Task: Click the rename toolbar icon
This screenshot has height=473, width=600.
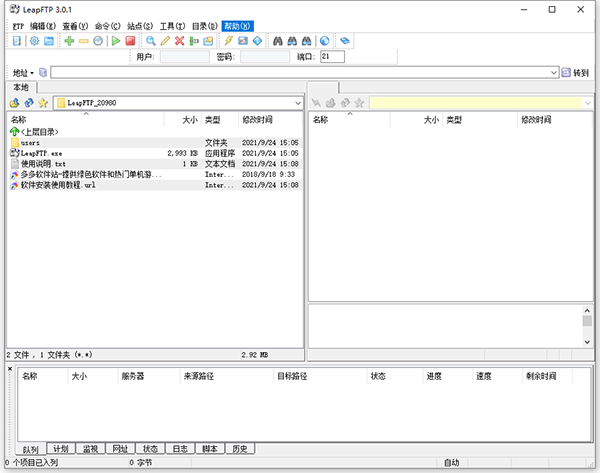Action: [194, 41]
